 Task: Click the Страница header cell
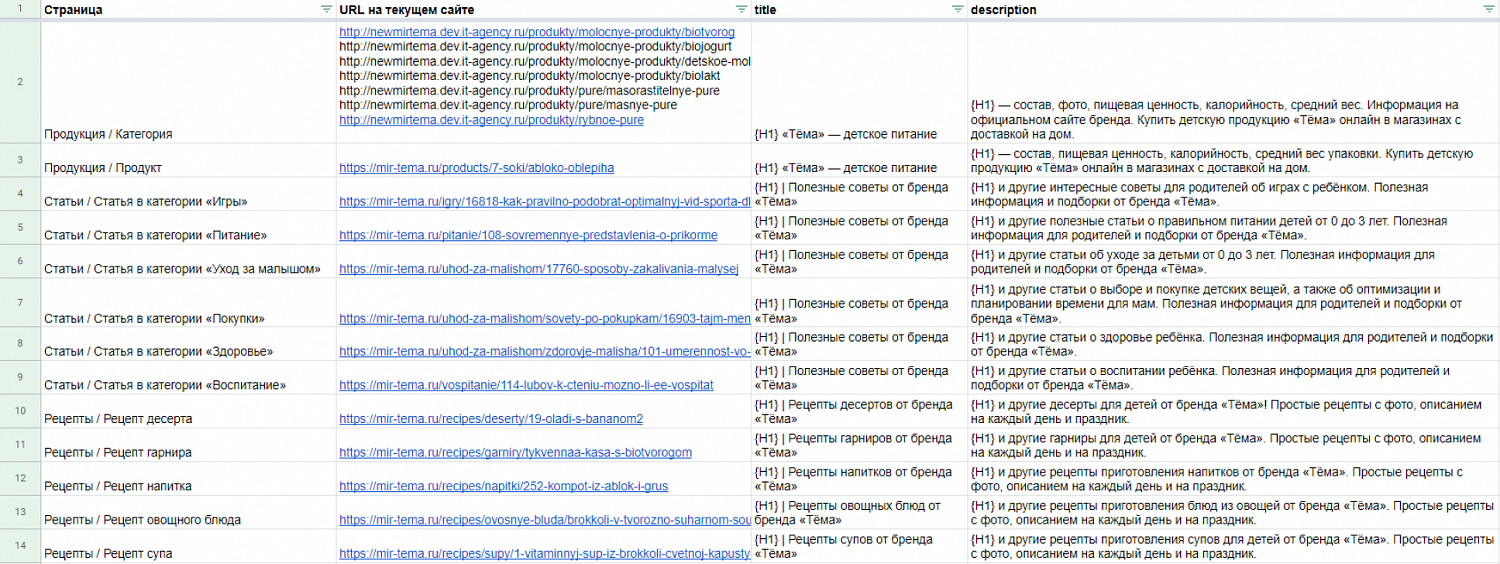(188, 9)
